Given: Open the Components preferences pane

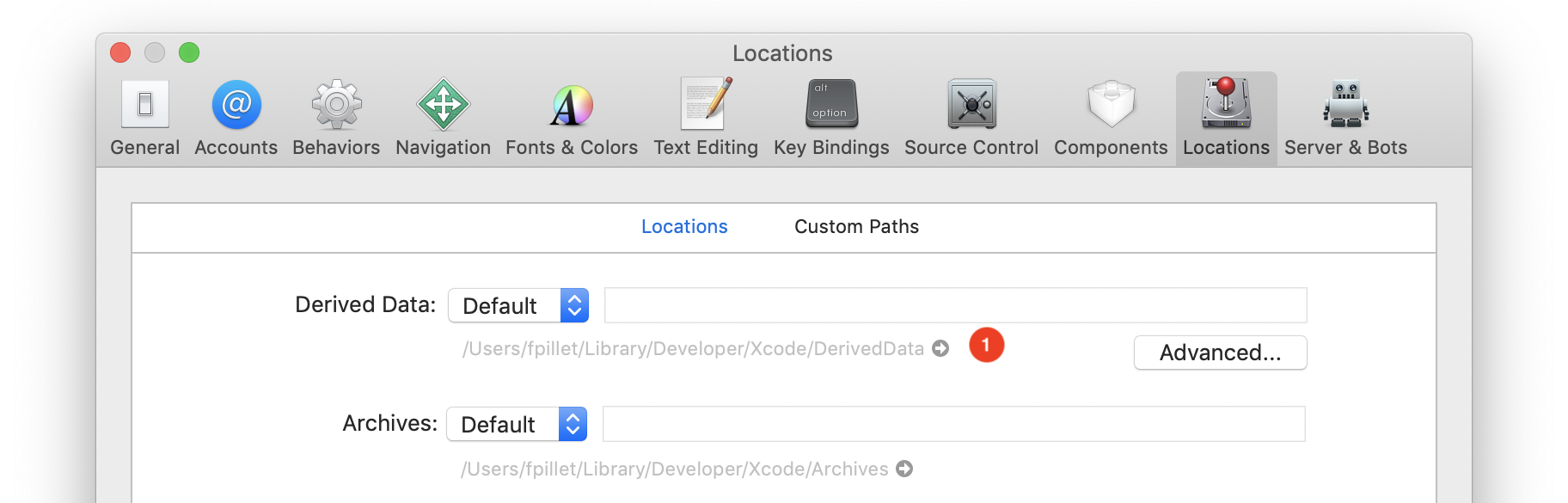Looking at the screenshot, I should point(1111,119).
